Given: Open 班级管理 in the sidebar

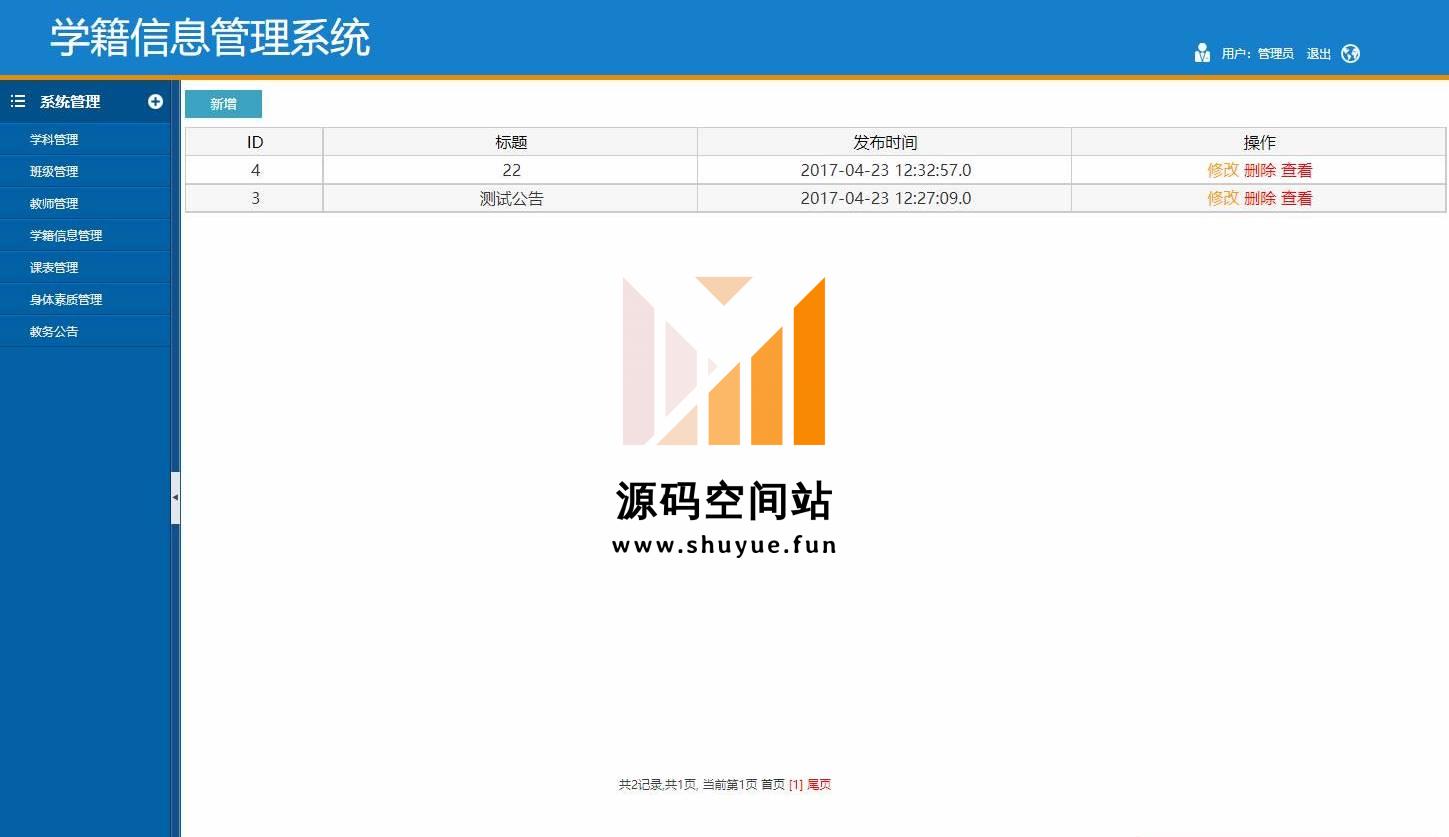Looking at the screenshot, I should click(54, 172).
